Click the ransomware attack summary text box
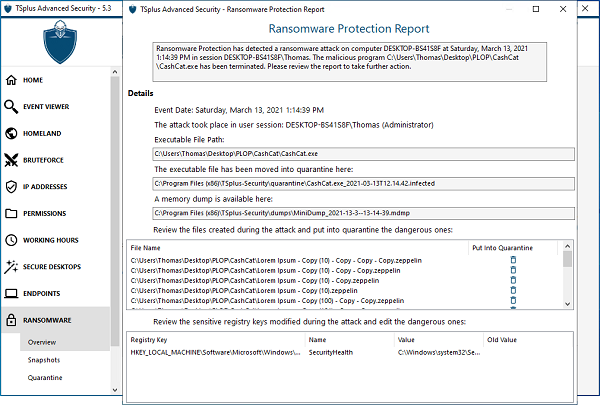Image resolution: width=600 pixels, height=405 pixels. tap(349, 62)
